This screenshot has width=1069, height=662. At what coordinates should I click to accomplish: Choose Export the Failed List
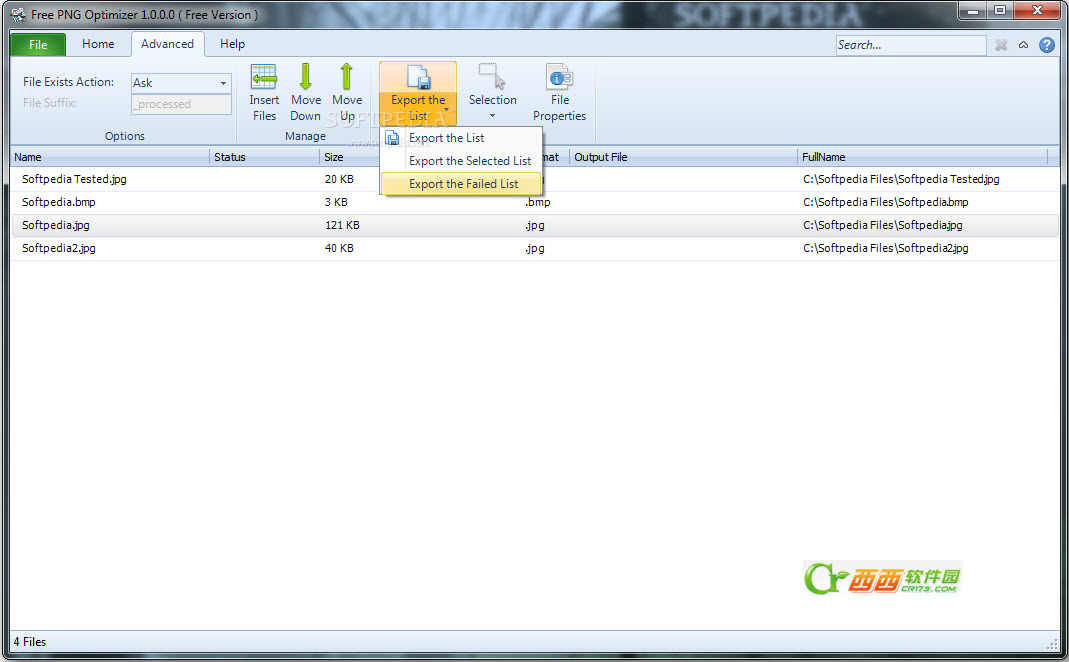[x=461, y=184]
